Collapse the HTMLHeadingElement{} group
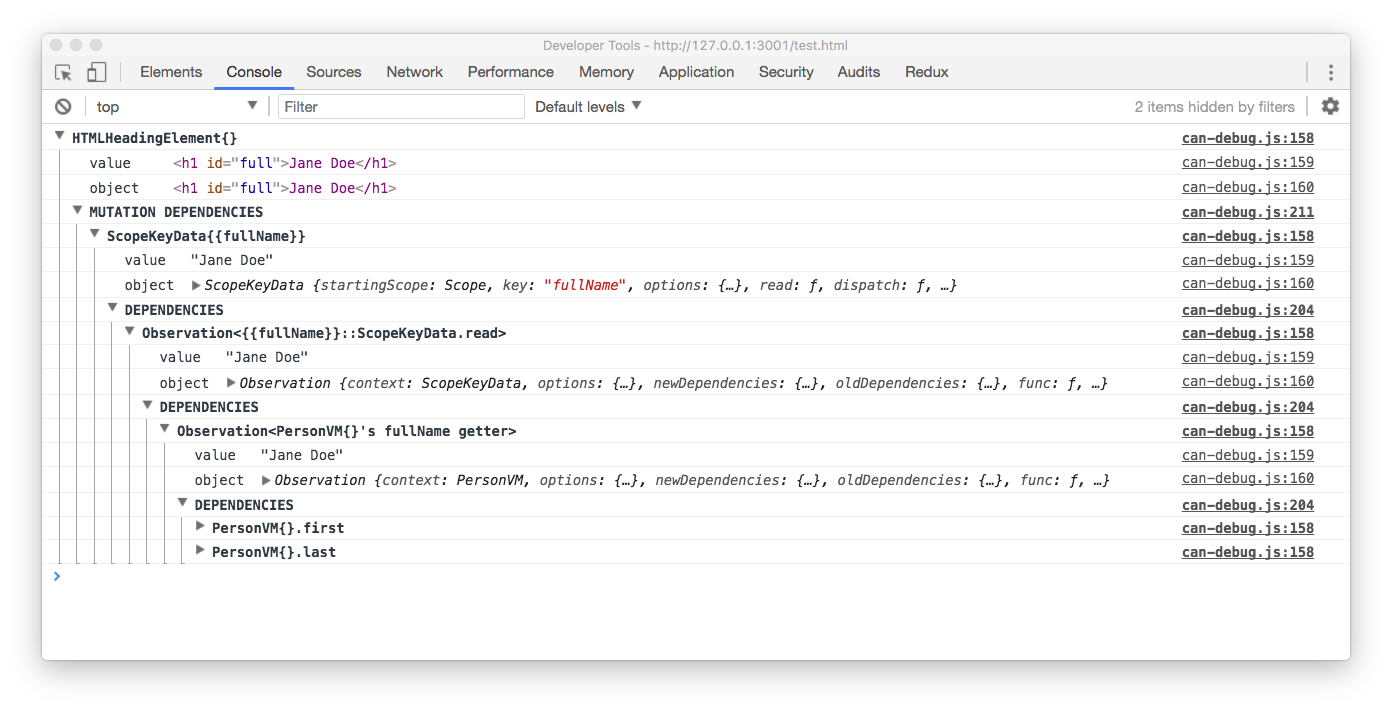The image size is (1392, 710). [60, 137]
